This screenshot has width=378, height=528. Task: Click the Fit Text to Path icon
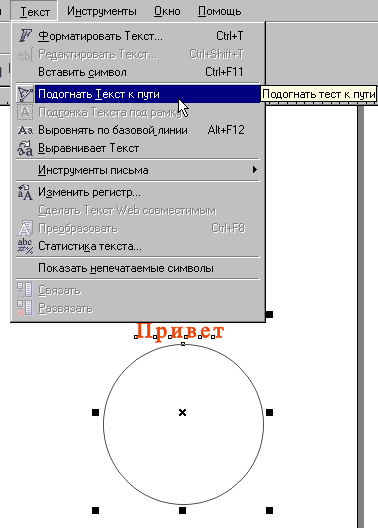tap(25, 94)
